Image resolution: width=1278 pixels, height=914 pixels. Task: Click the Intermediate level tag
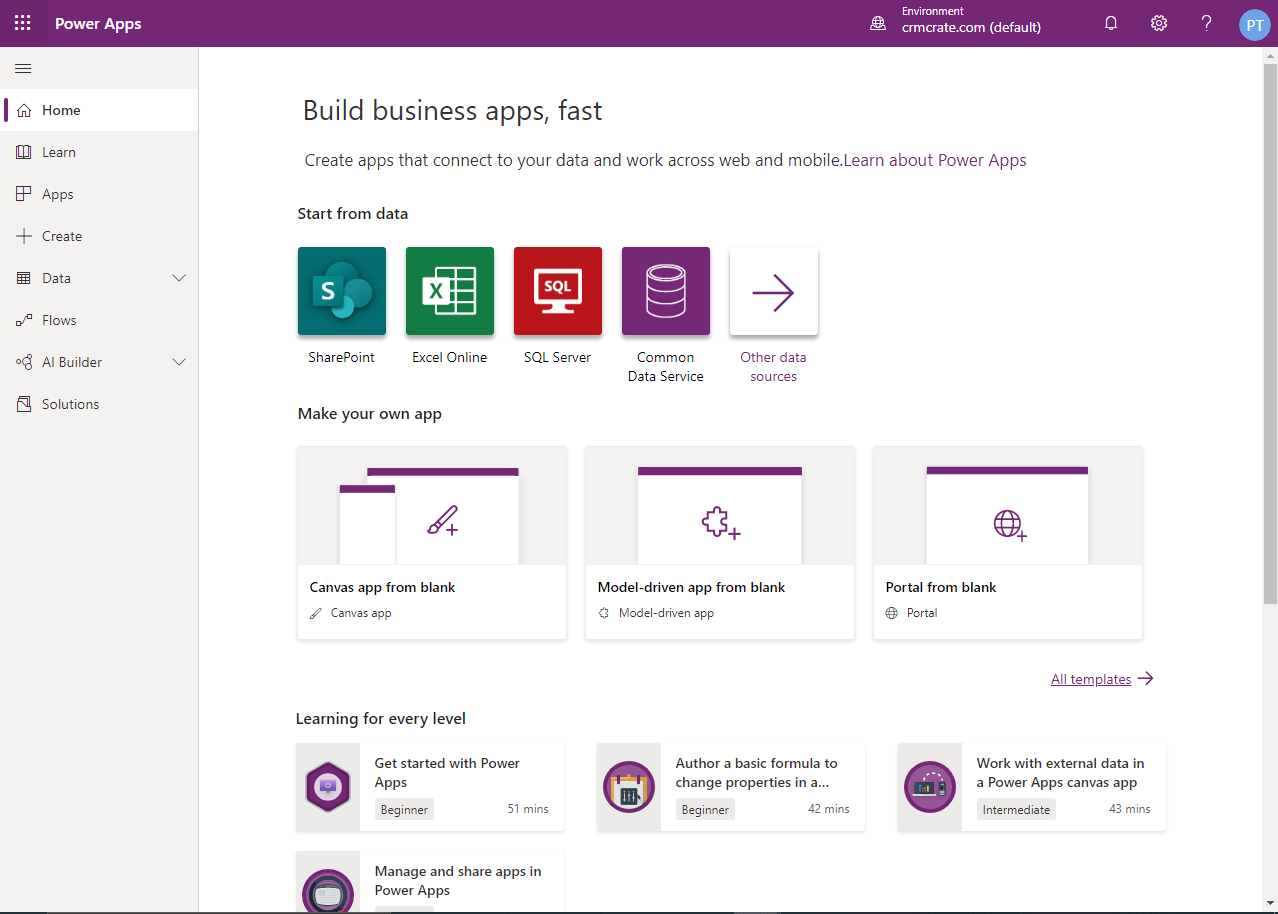1016,810
